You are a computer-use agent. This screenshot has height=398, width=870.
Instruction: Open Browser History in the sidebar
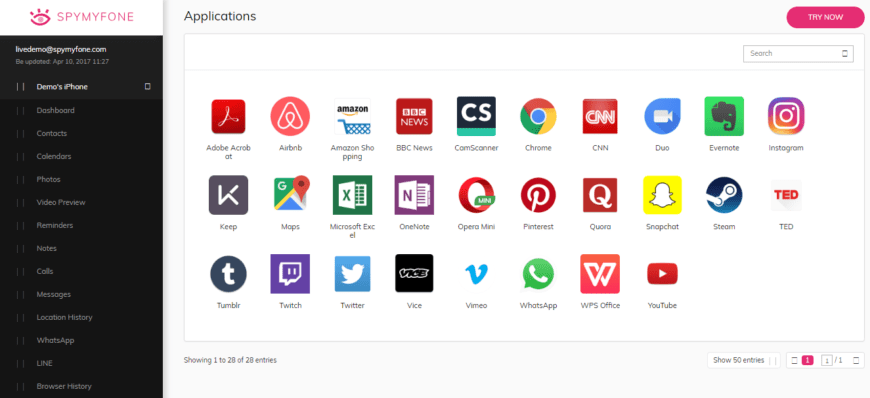coord(64,386)
